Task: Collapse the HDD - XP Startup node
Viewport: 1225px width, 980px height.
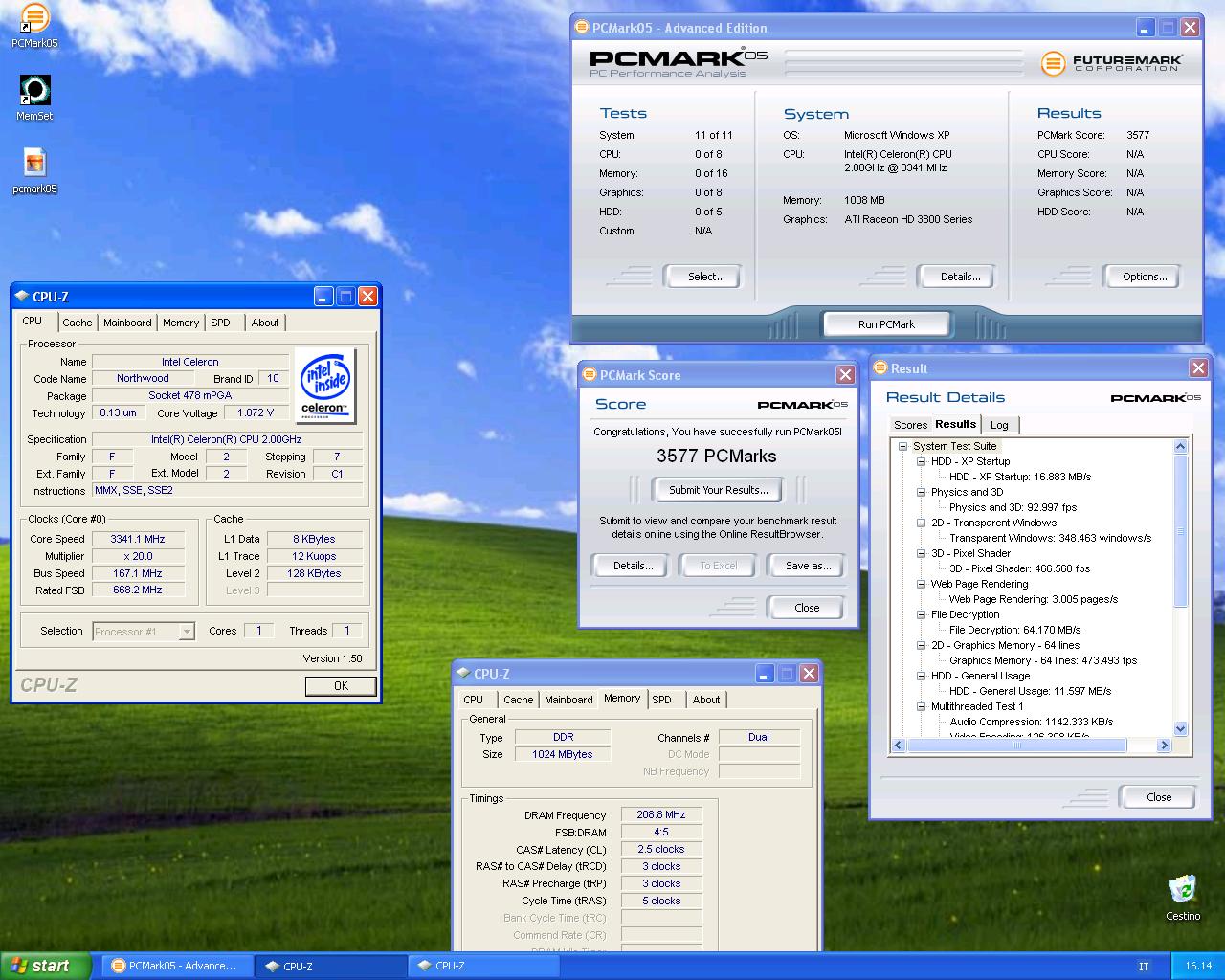Action: pos(921,461)
